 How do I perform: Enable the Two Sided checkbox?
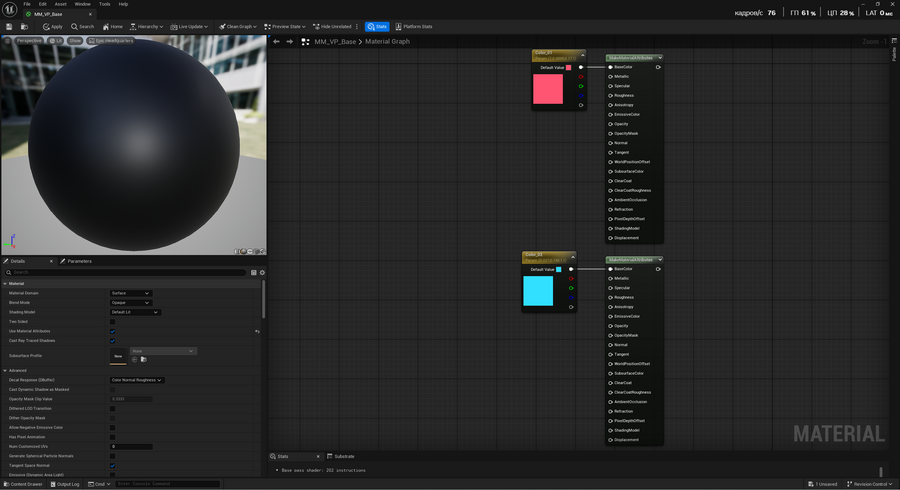[x=112, y=321]
